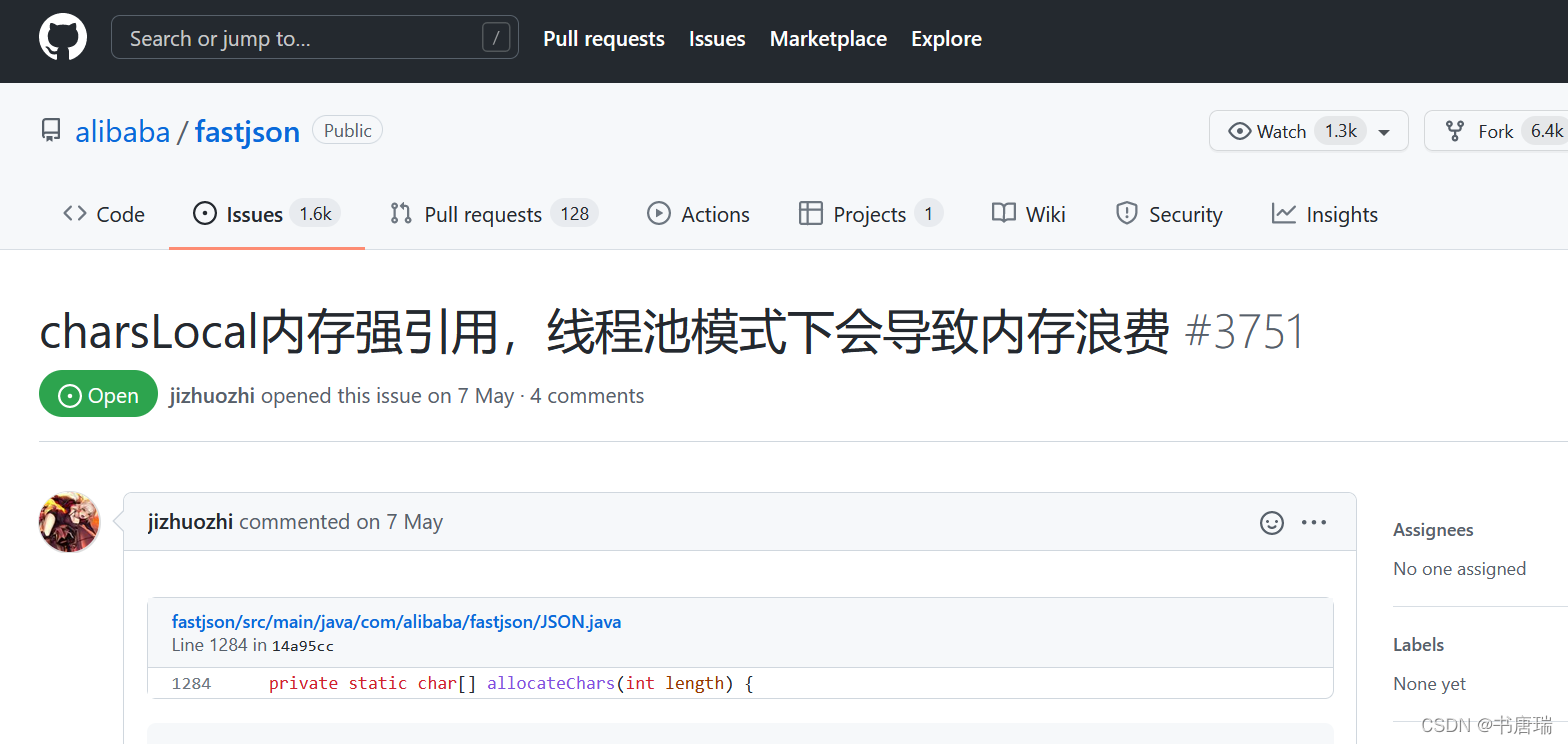
Task: Click the Issues count badge 1.6k
Action: (x=315, y=214)
